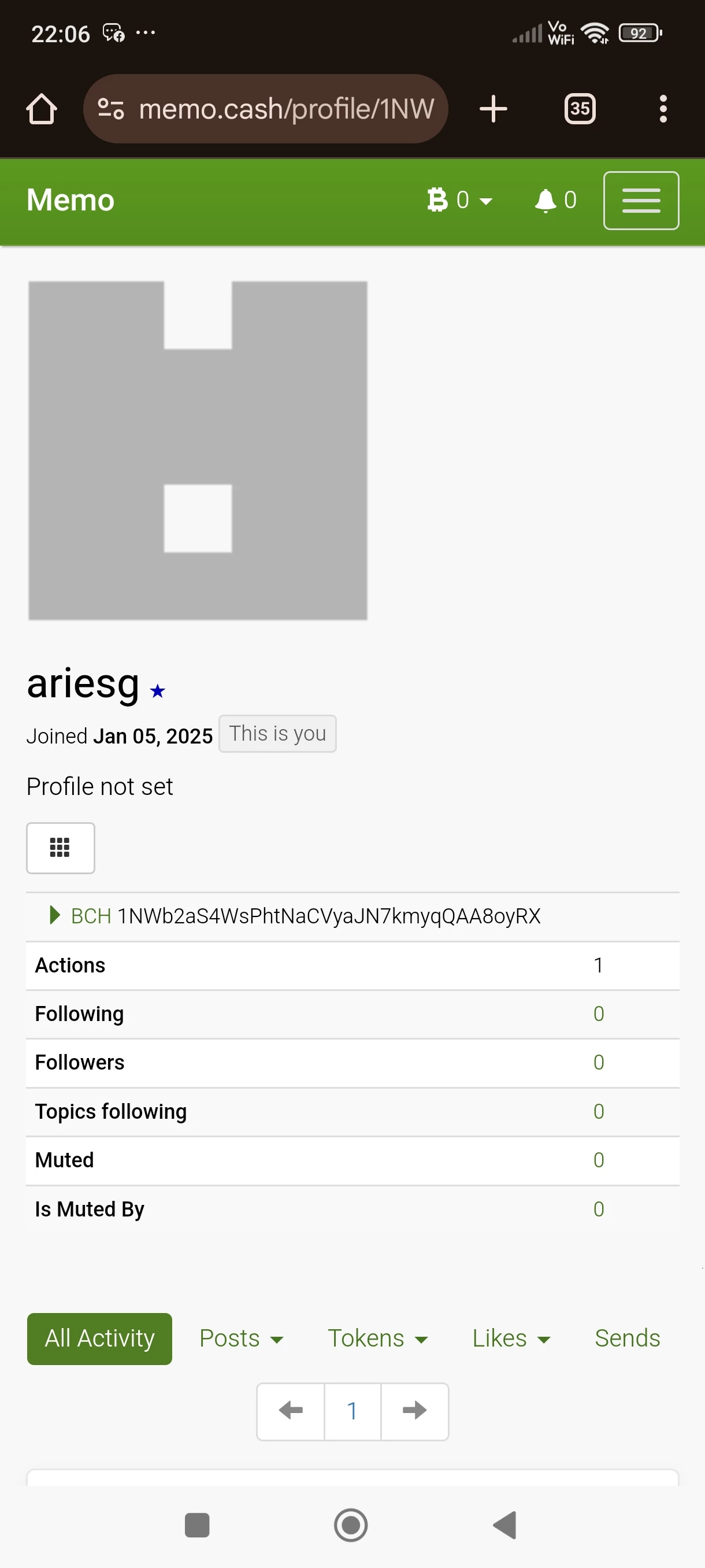The width and height of the screenshot is (705, 1568).
Task: Tap the grid icon button under profile
Action: [60, 848]
